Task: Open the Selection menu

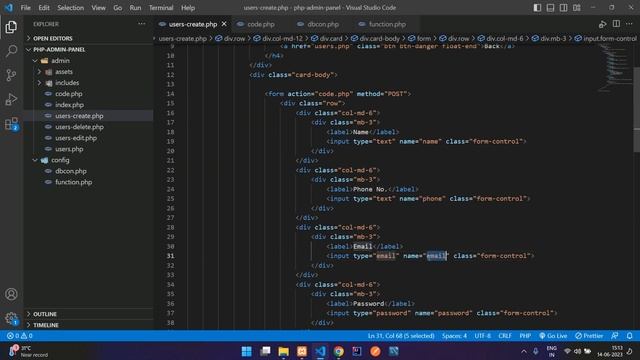Action: click(70, 8)
